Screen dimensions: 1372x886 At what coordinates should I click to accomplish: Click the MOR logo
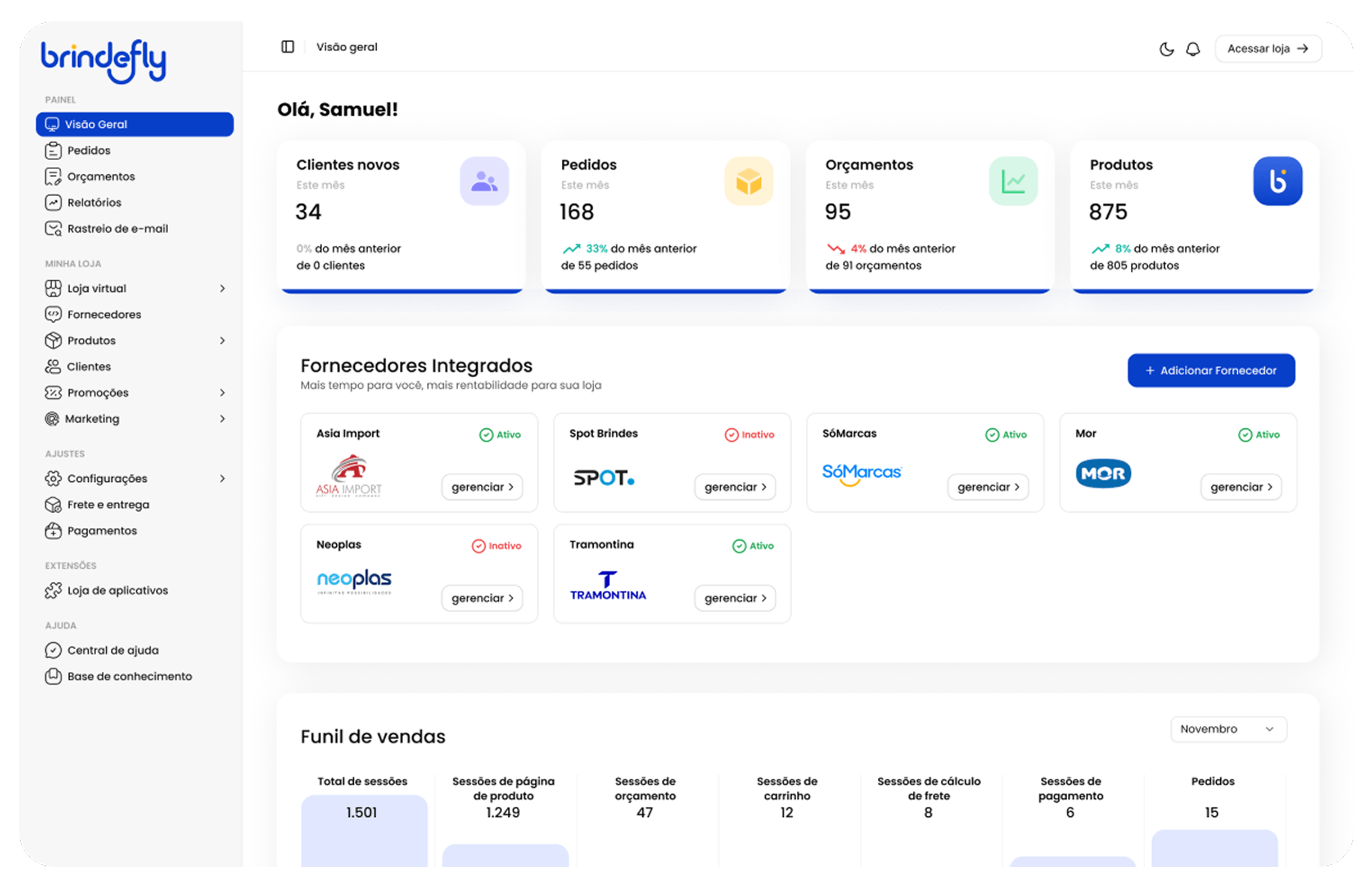[x=1103, y=473]
